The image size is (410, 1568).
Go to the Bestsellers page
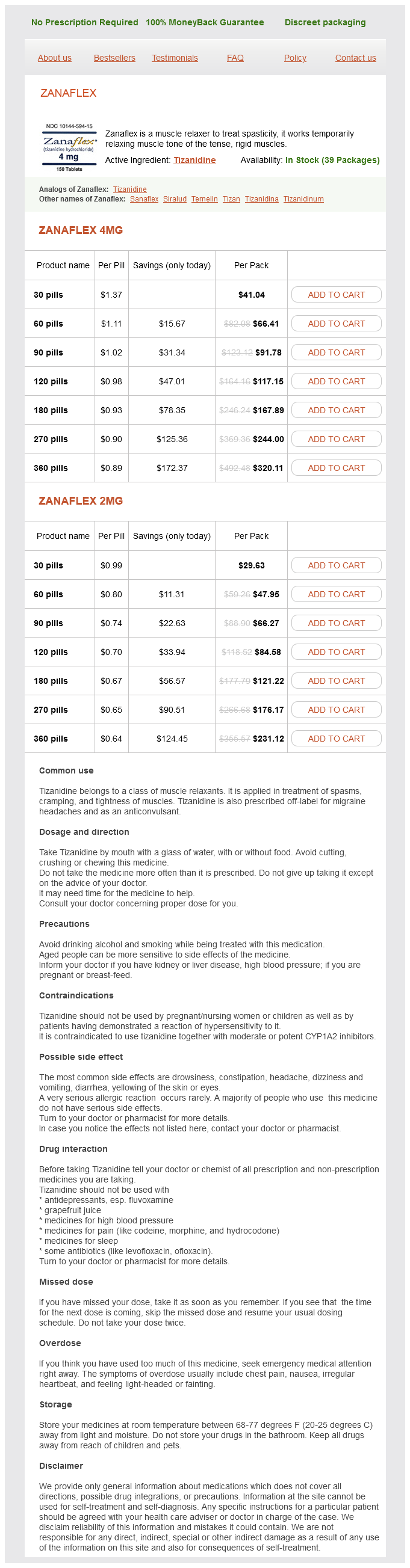pos(114,58)
